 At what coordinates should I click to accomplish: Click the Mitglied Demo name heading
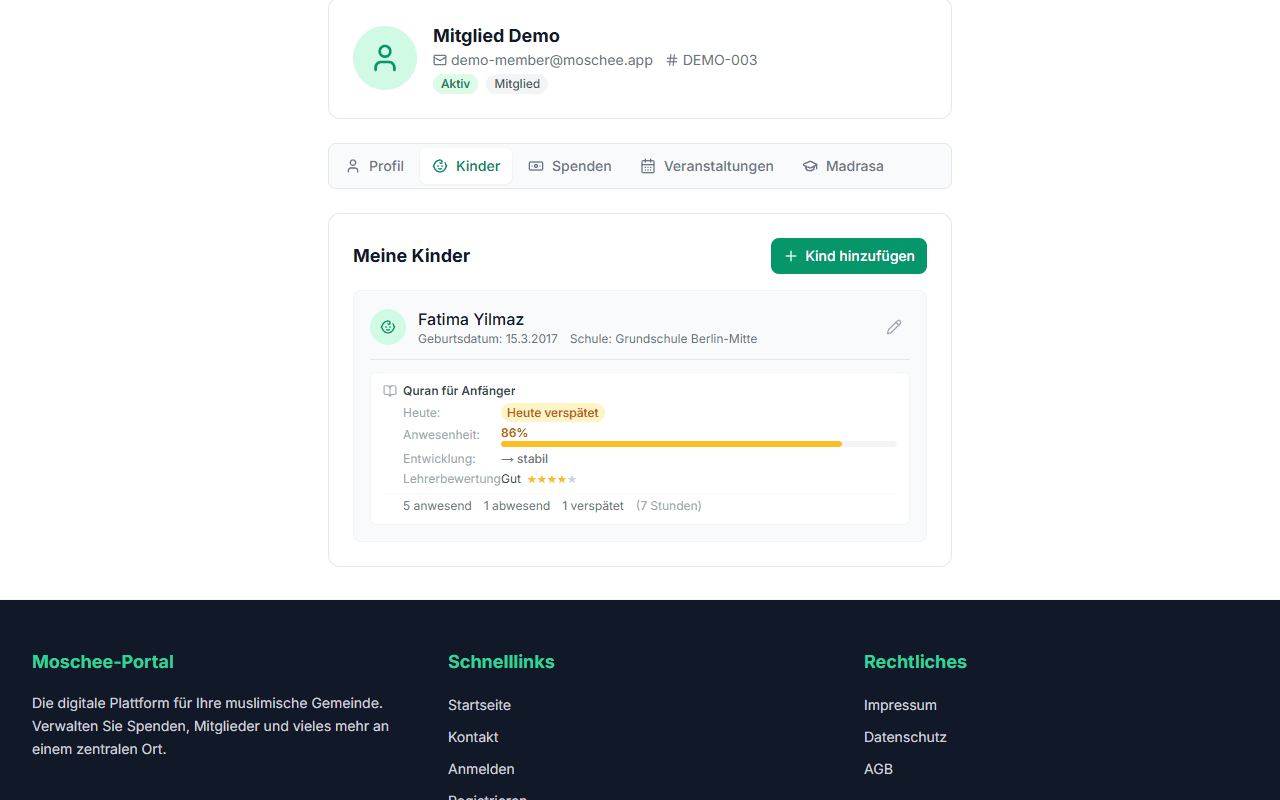click(496, 36)
